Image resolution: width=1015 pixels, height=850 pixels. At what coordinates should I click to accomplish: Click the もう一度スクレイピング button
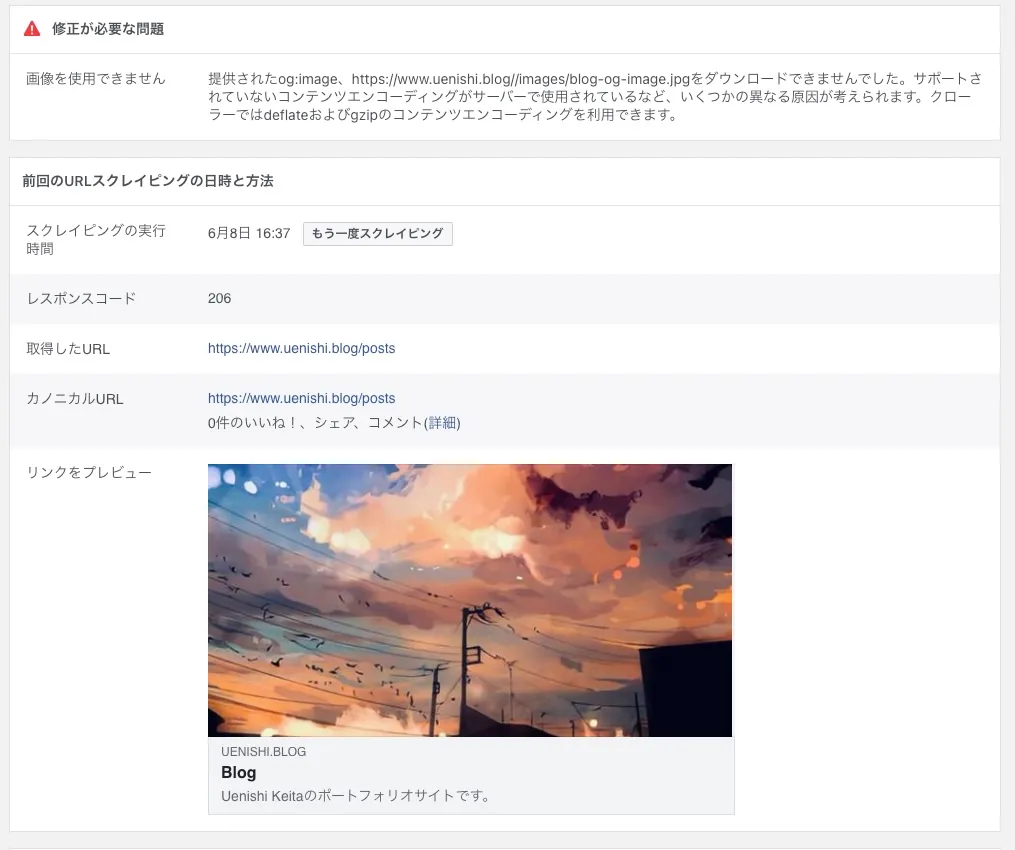click(377, 234)
